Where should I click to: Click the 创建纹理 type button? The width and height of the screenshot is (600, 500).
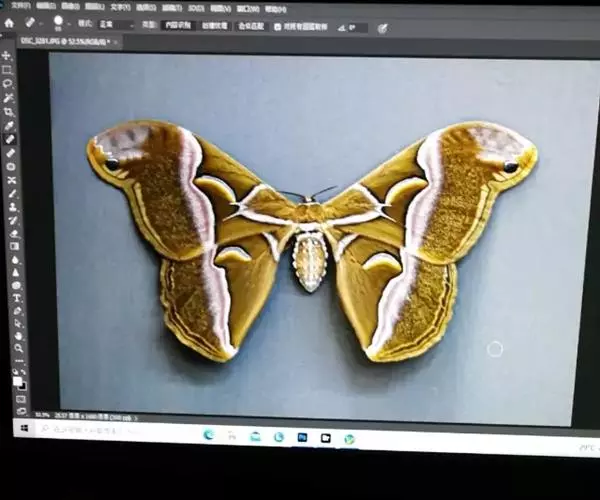215,25
